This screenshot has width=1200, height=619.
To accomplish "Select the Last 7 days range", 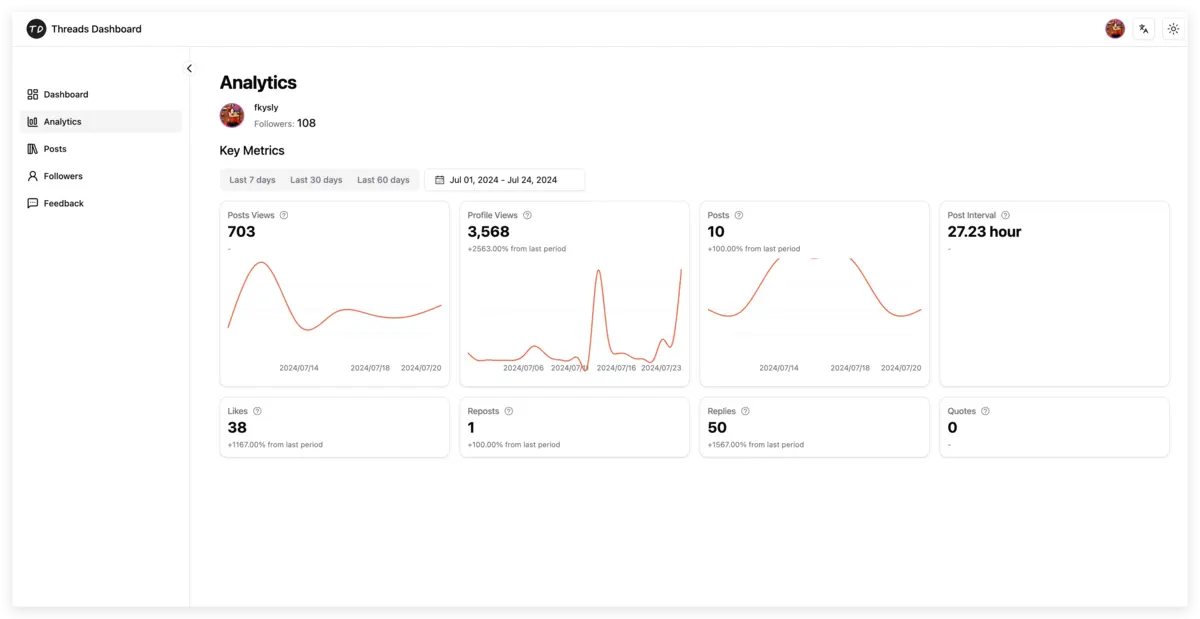I will tap(252, 180).
